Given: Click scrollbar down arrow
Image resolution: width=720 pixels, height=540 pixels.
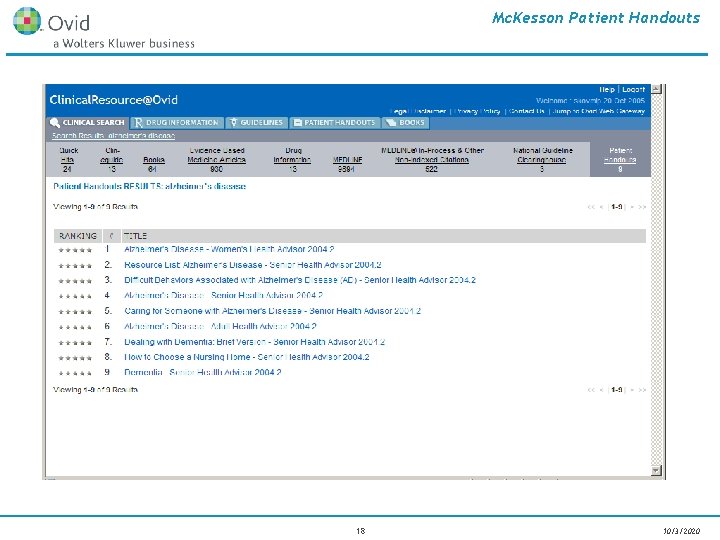Looking at the screenshot, I should point(657,471).
